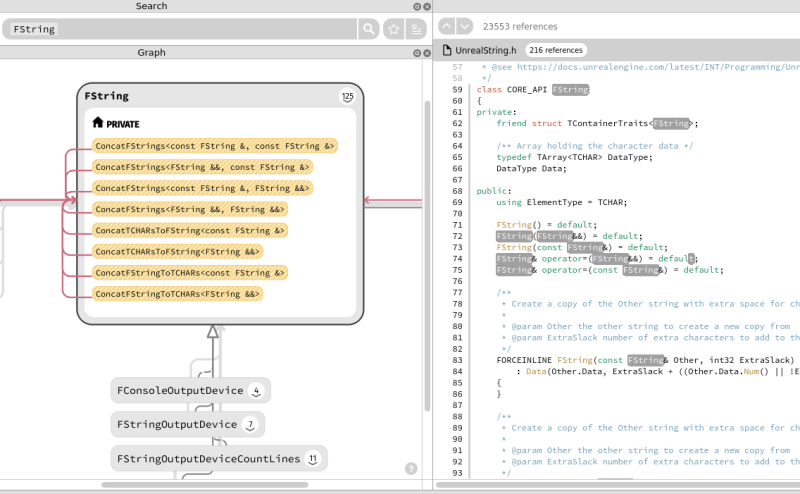800x494 pixels.
Task: Expand FStringOutputDevice node members
Action: coord(250,425)
